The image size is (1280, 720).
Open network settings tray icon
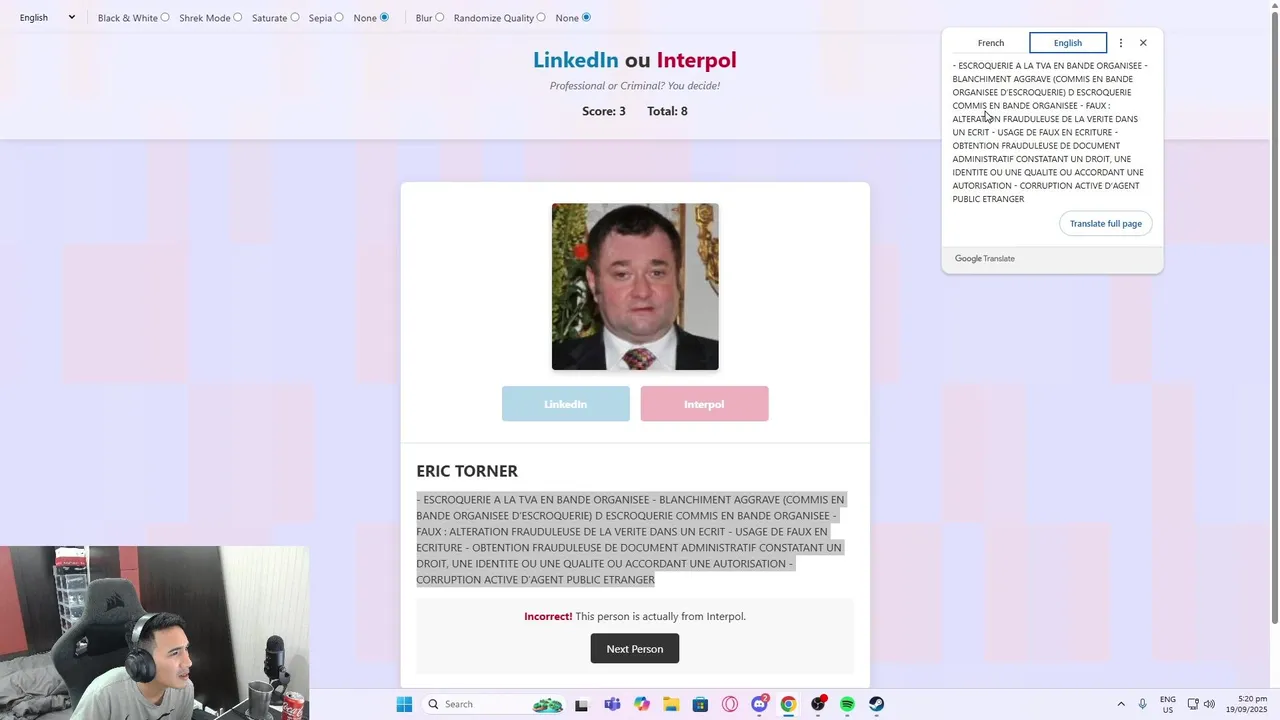point(1193,704)
